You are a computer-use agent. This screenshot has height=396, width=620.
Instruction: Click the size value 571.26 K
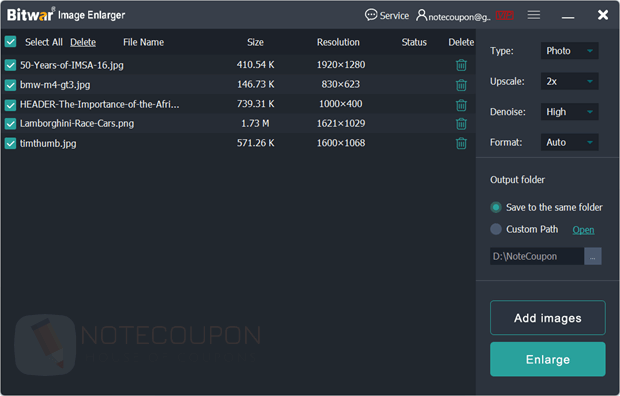click(255, 143)
